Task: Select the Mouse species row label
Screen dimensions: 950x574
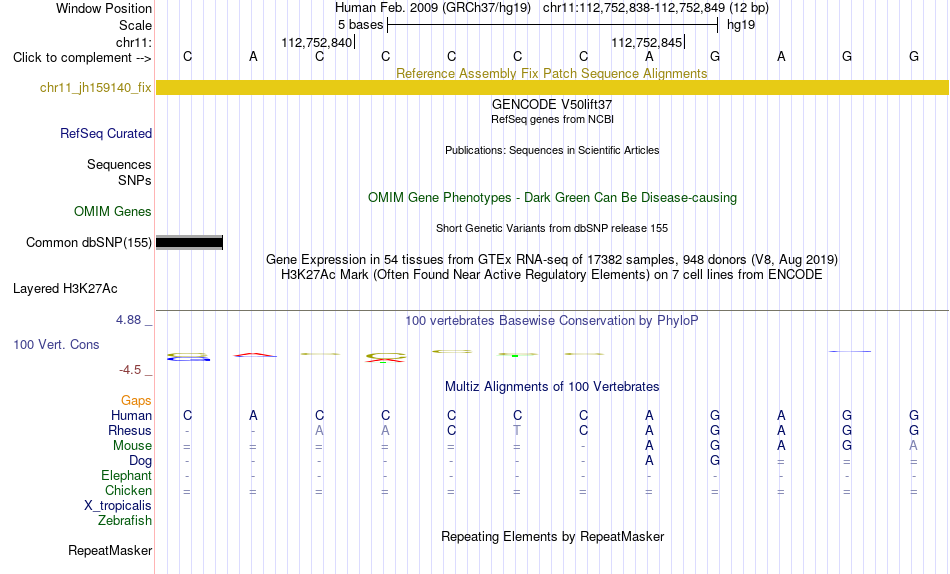Action: 132,446
